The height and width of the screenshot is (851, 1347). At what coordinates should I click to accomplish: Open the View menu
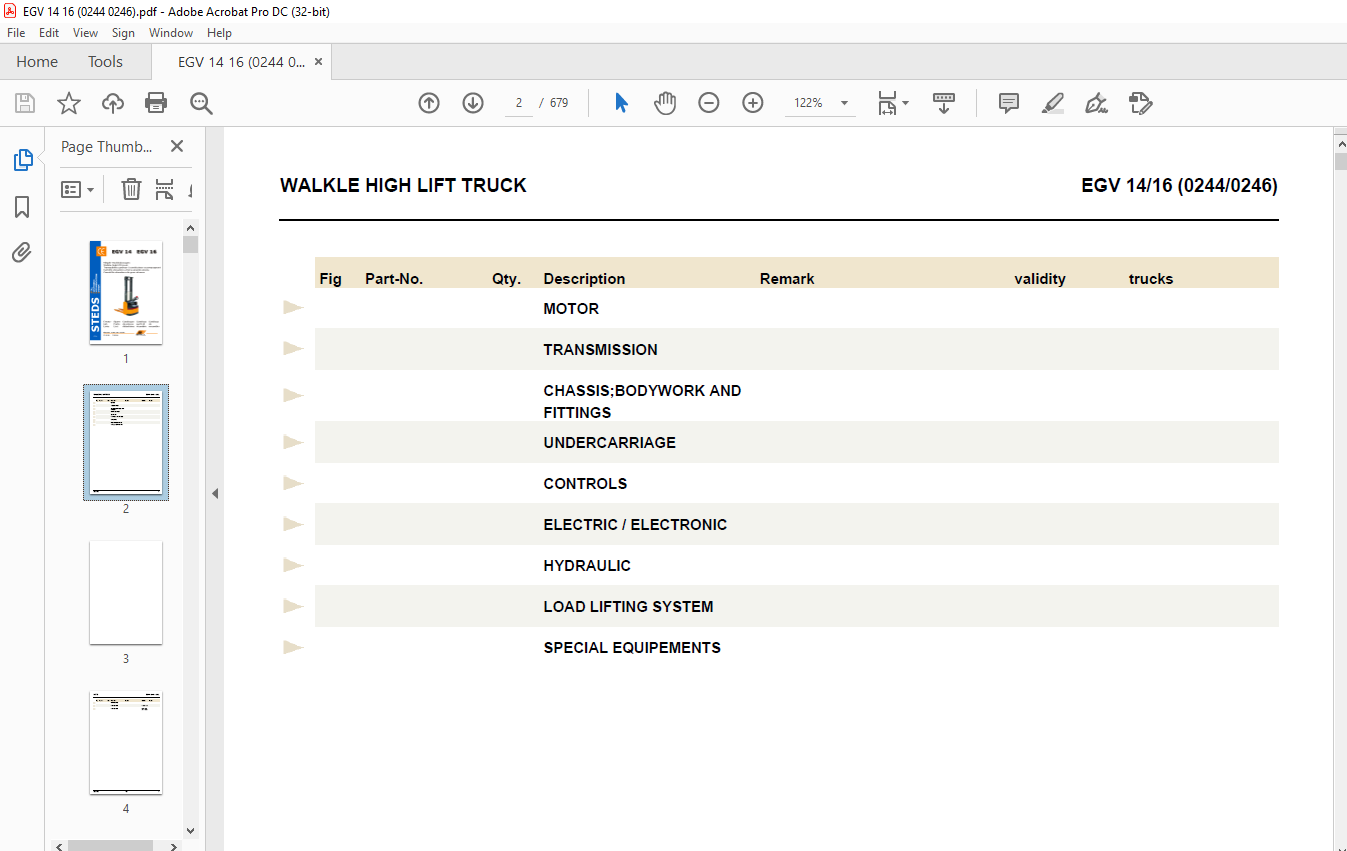click(86, 33)
